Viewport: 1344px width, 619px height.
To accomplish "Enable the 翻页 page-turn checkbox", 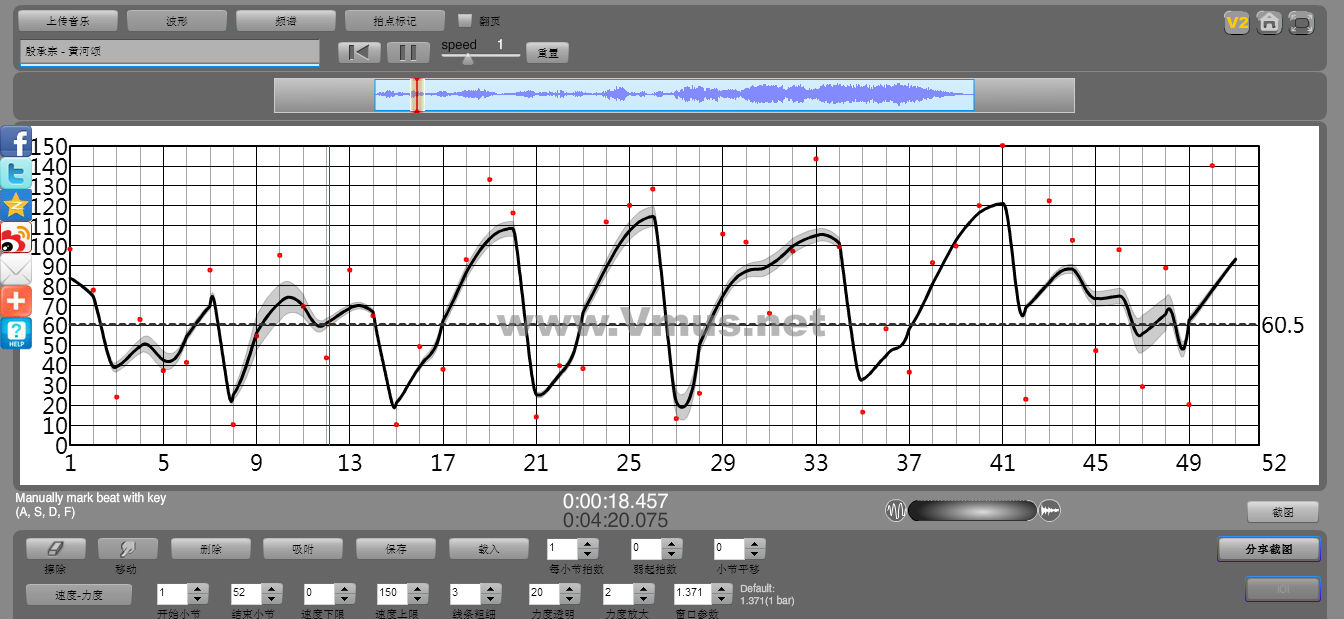I will tap(465, 20).
